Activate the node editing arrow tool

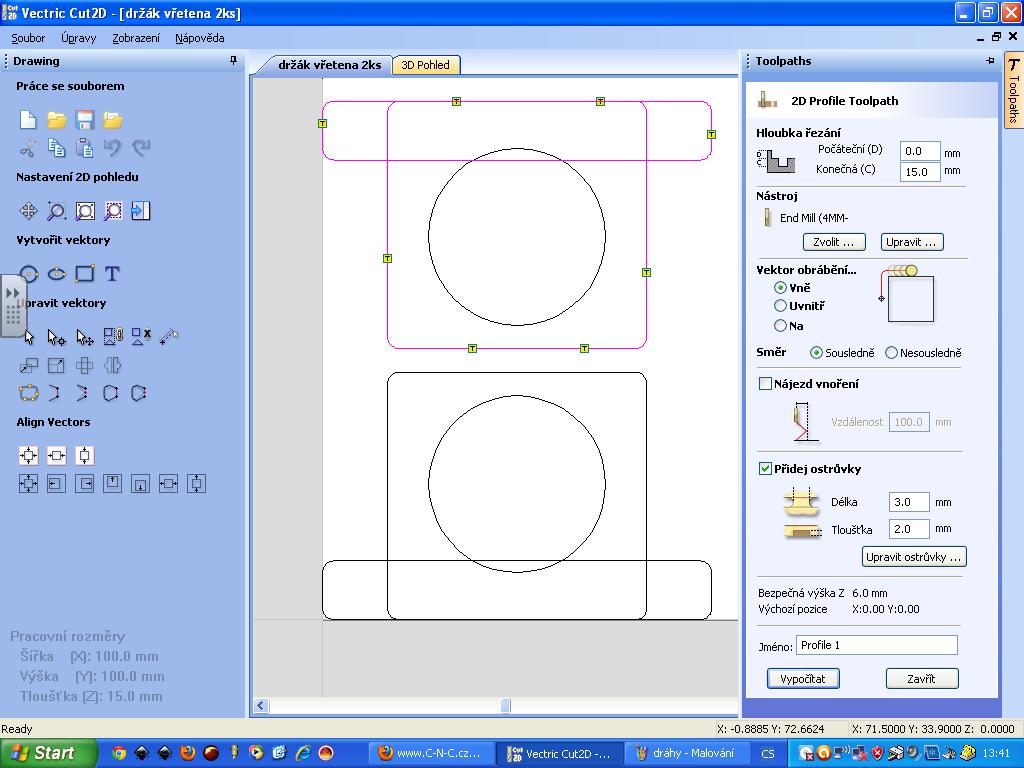pyautogui.click(x=57, y=338)
